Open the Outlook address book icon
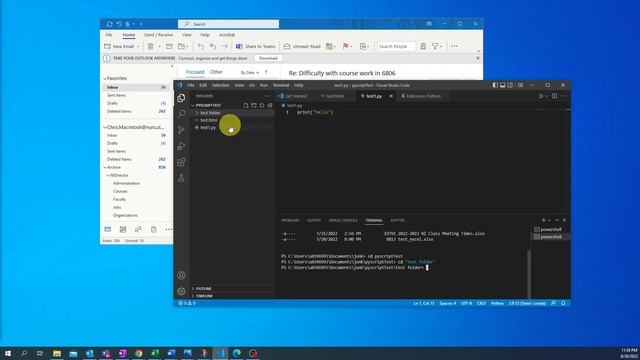Viewport: 640px width, 360px height. (x=423, y=47)
